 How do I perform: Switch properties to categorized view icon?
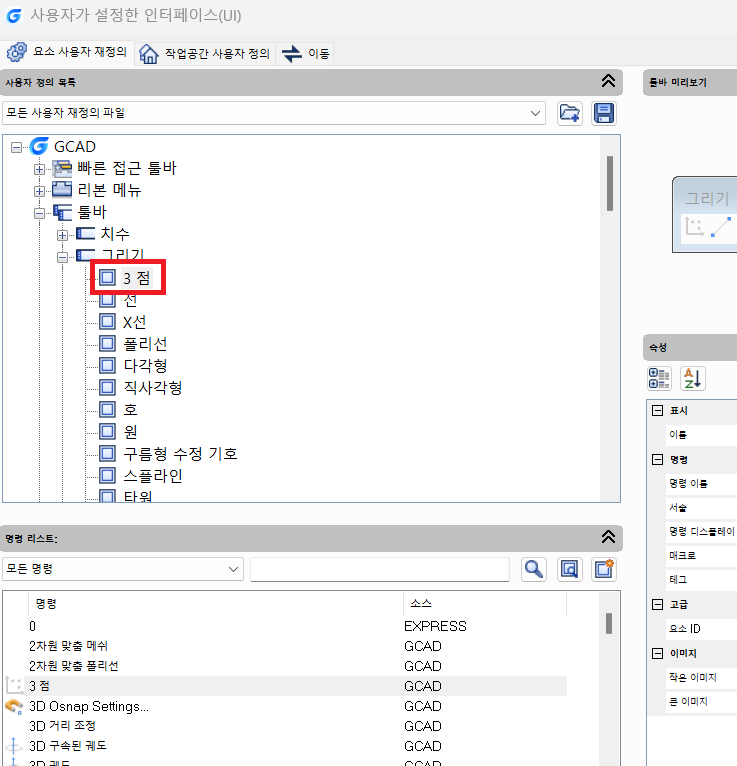tap(659, 378)
